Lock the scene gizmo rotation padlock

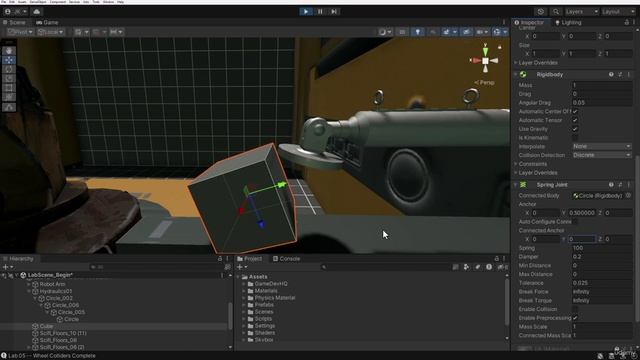click(499, 47)
